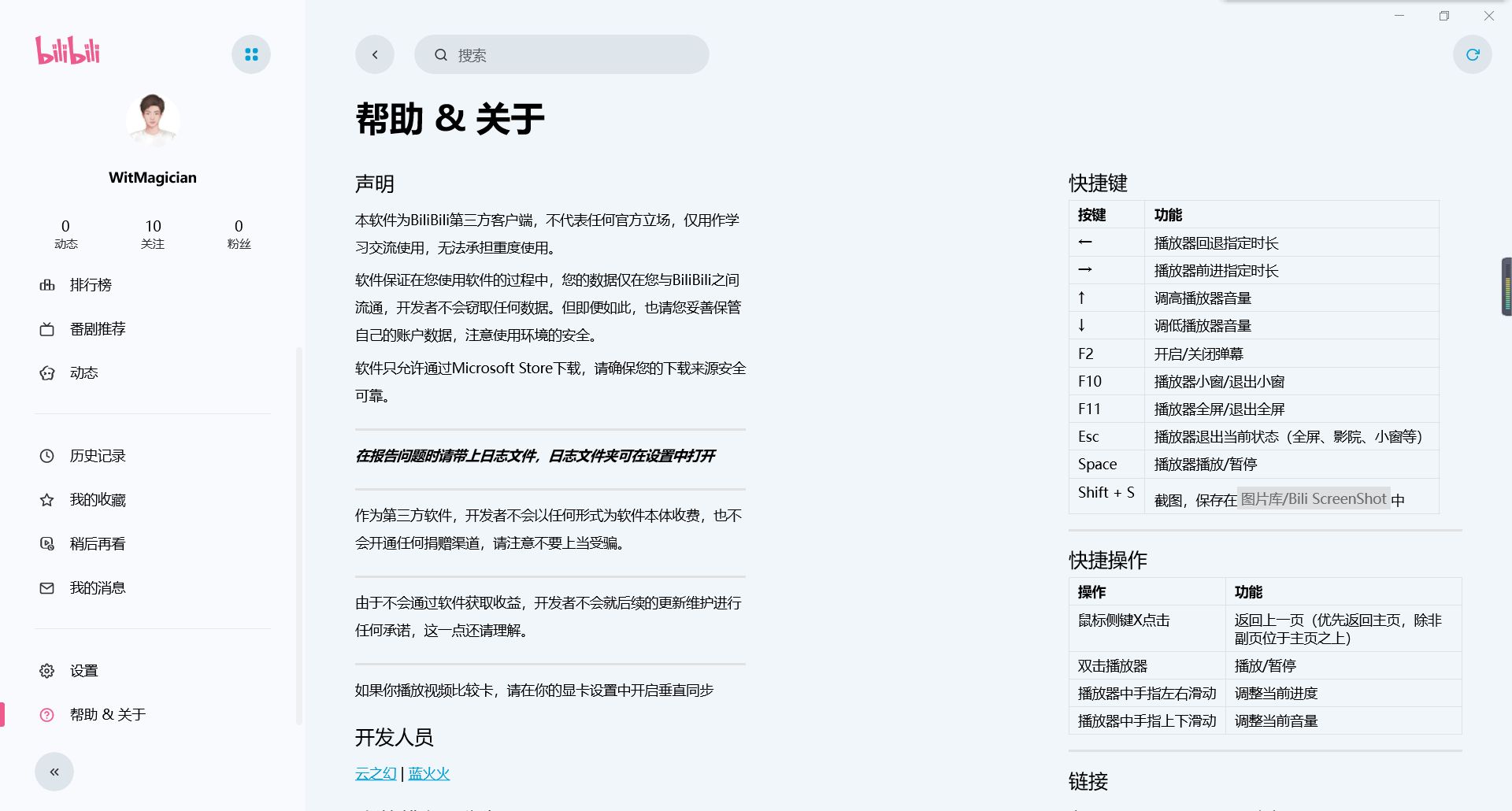Open WitMagician's avatar profile
The image size is (1512, 811).
pyautogui.click(x=153, y=120)
